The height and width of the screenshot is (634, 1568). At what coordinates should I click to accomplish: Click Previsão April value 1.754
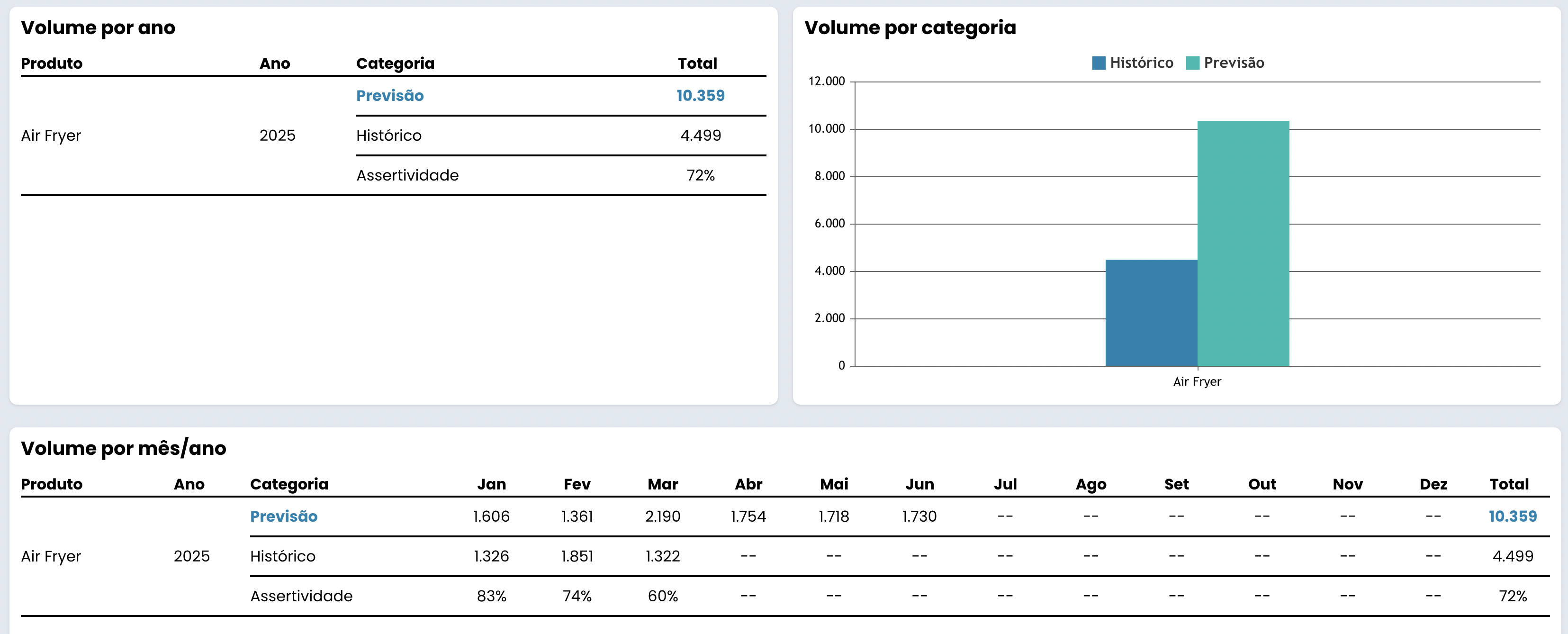click(748, 516)
